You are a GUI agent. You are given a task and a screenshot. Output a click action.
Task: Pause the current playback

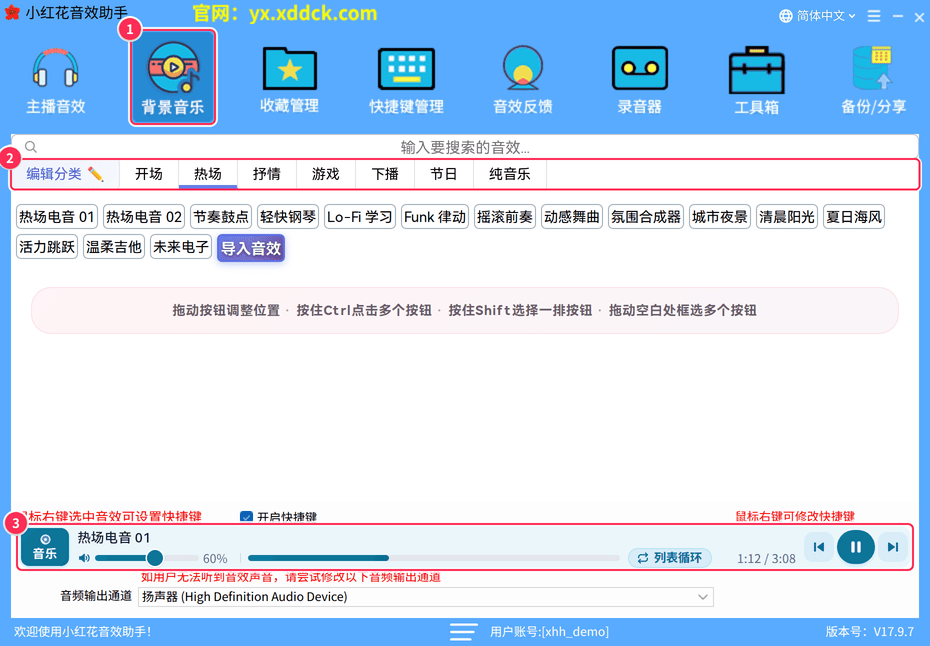click(x=855, y=547)
